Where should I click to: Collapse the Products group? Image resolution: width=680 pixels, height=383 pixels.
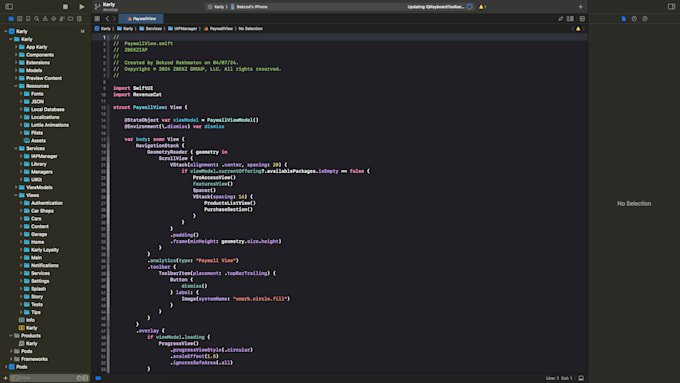pyautogui.click(x=11, y=336)
